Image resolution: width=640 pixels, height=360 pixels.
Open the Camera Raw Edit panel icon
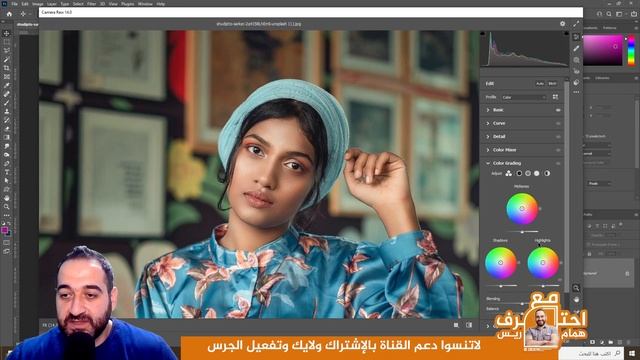(x=576, y=37)
